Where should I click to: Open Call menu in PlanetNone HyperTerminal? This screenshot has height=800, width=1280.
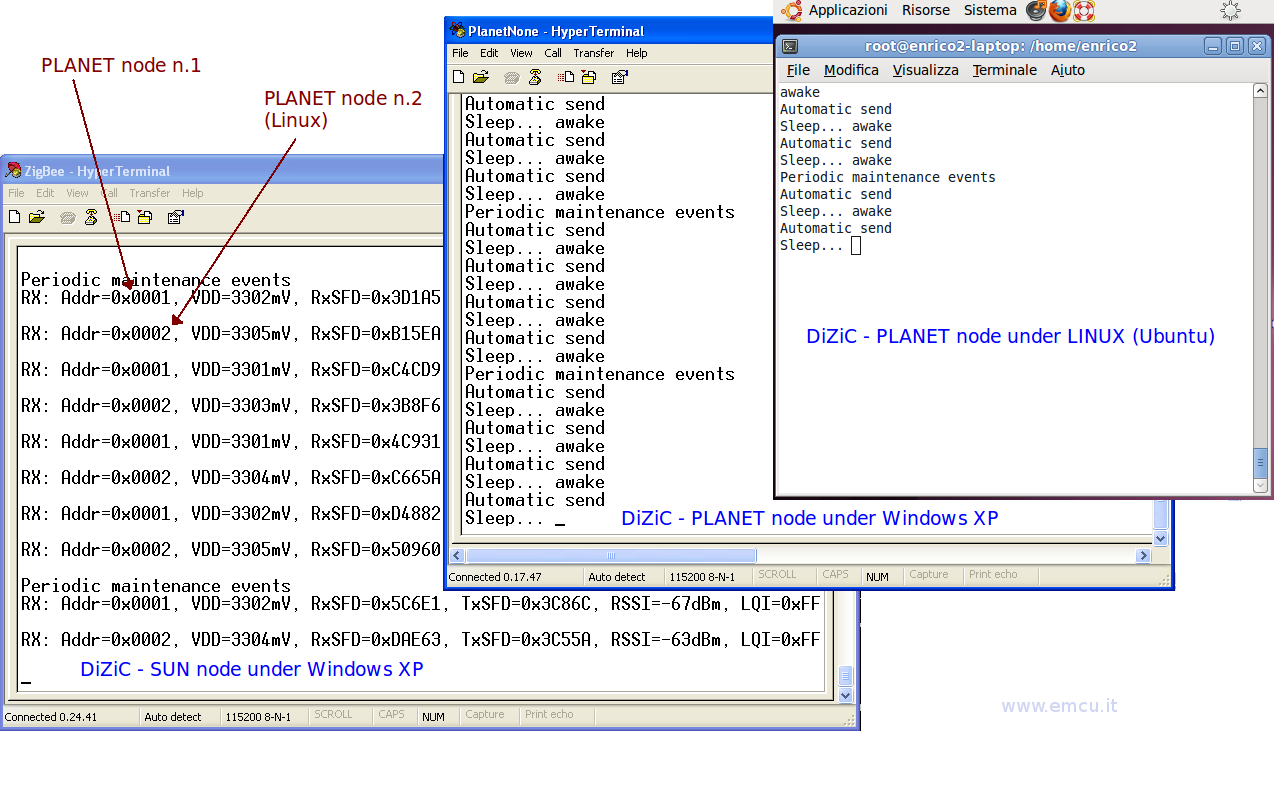553,53
